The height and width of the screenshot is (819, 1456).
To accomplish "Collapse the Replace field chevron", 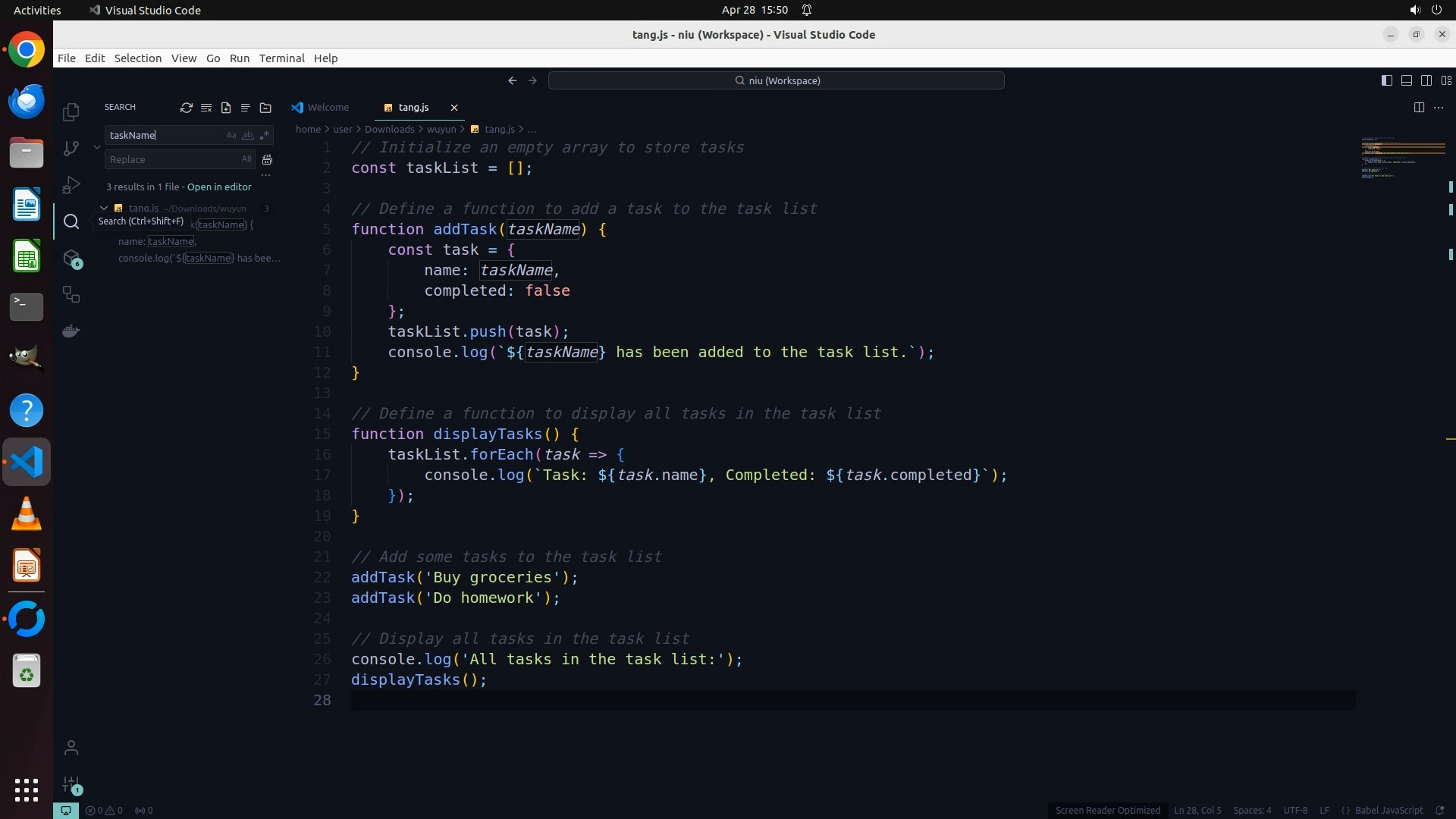I will pos(97,147).
